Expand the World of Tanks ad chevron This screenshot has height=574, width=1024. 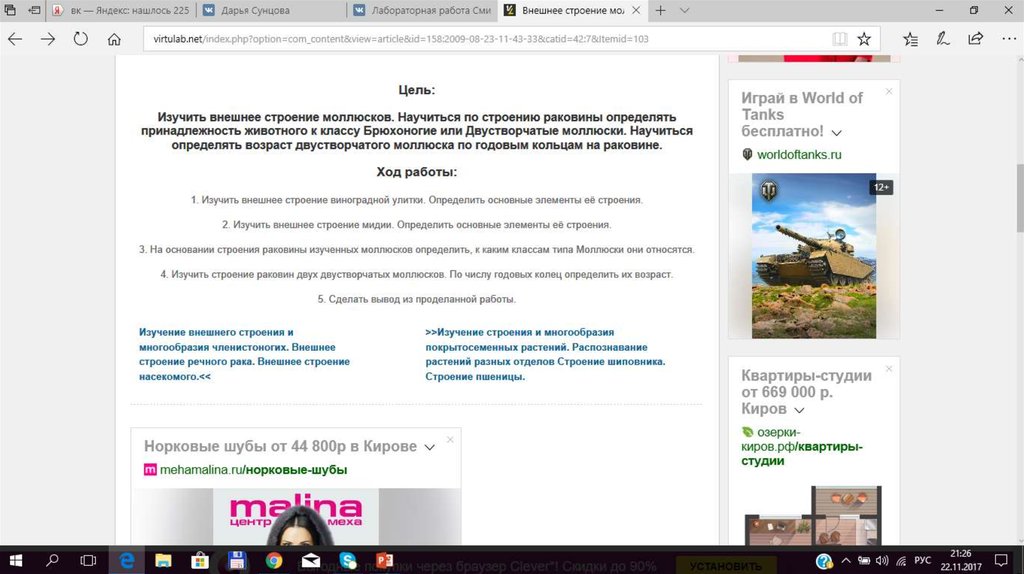(836, 132)
